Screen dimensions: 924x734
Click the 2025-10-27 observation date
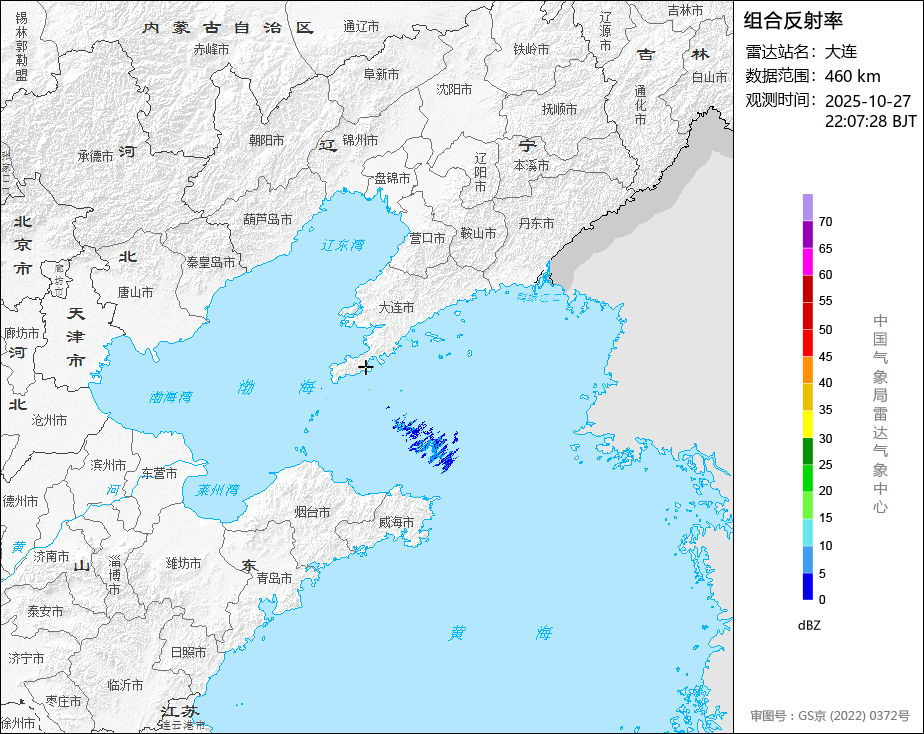[867, 101]
